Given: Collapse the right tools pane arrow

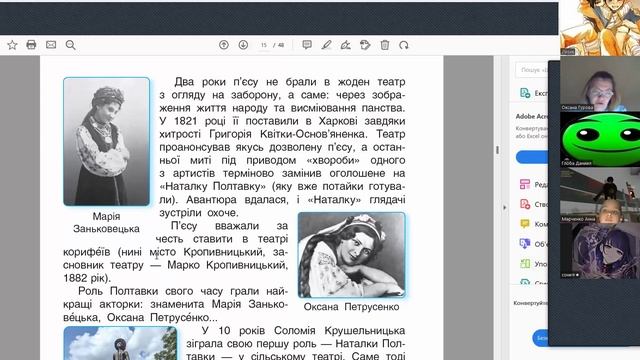Looking at the screenshot, I should pos(504,207).
